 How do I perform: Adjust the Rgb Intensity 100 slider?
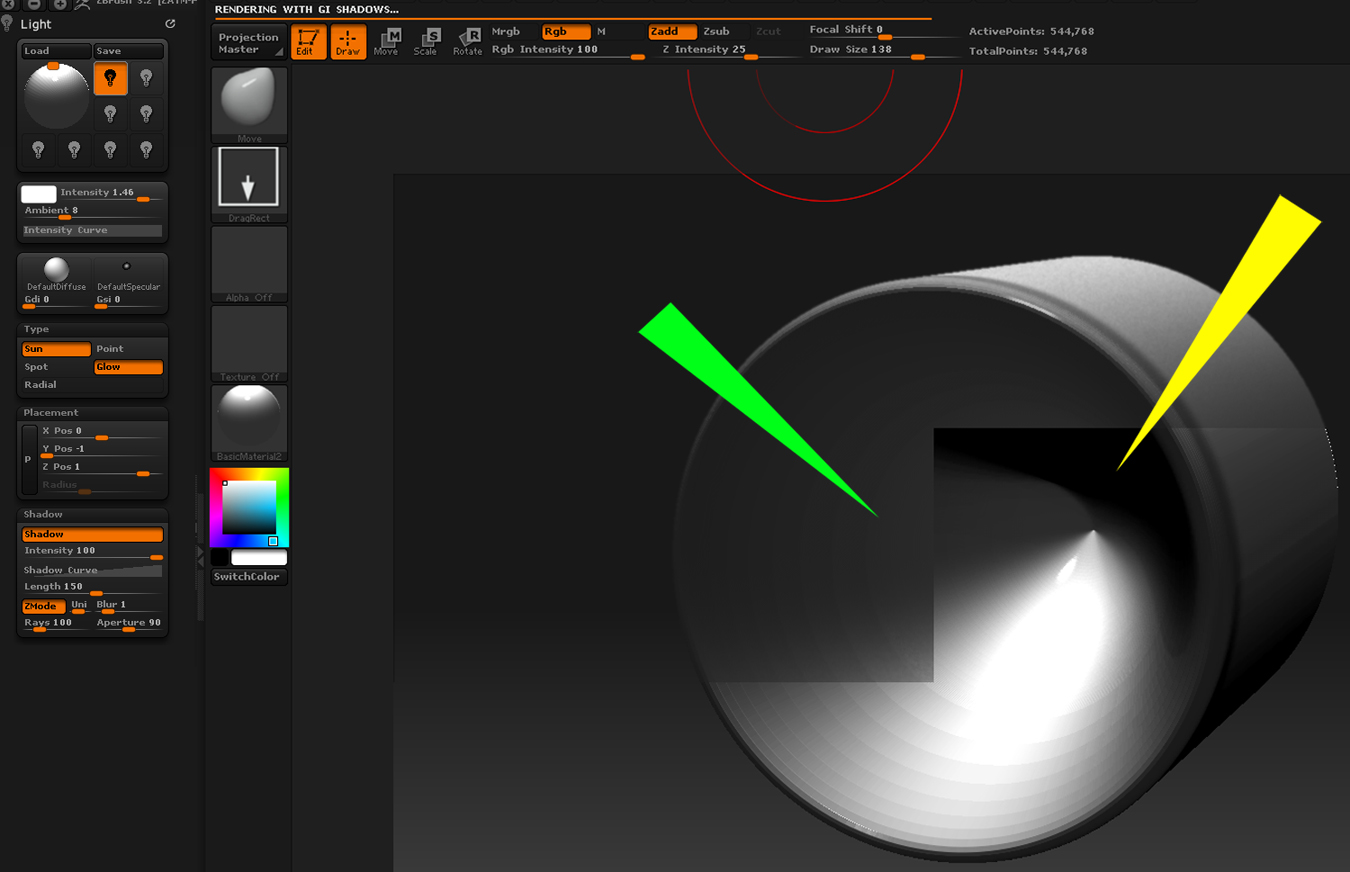point(568,52)
